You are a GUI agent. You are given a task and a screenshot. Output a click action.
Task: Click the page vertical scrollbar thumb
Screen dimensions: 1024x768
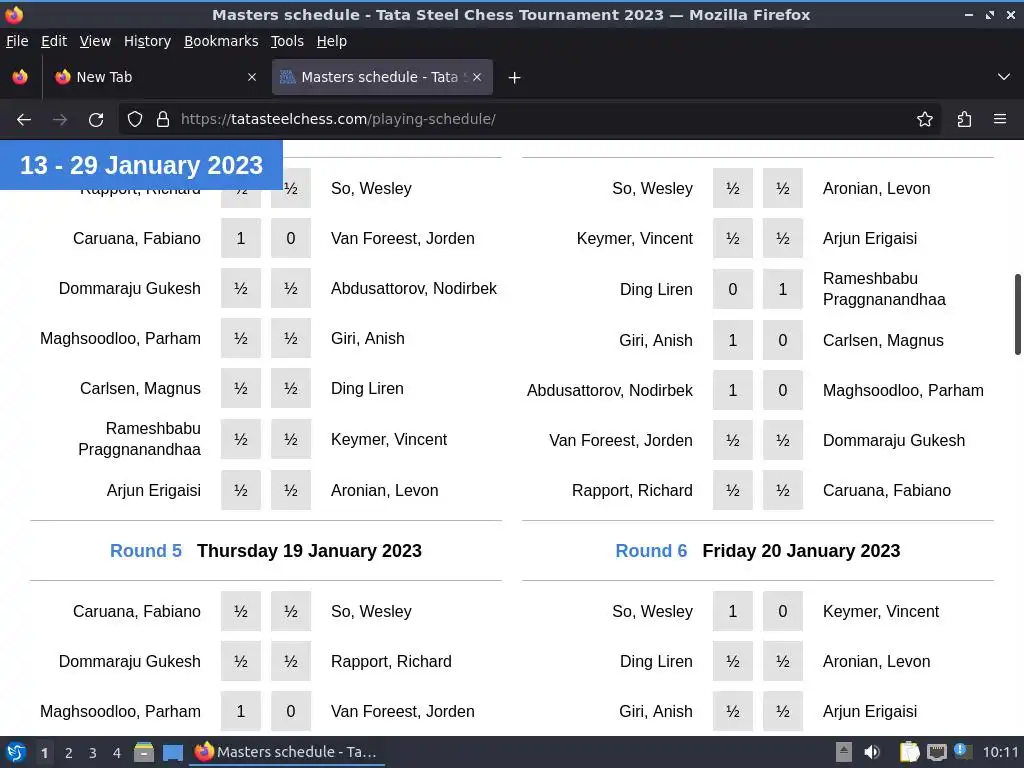(x=1017, y=315)
